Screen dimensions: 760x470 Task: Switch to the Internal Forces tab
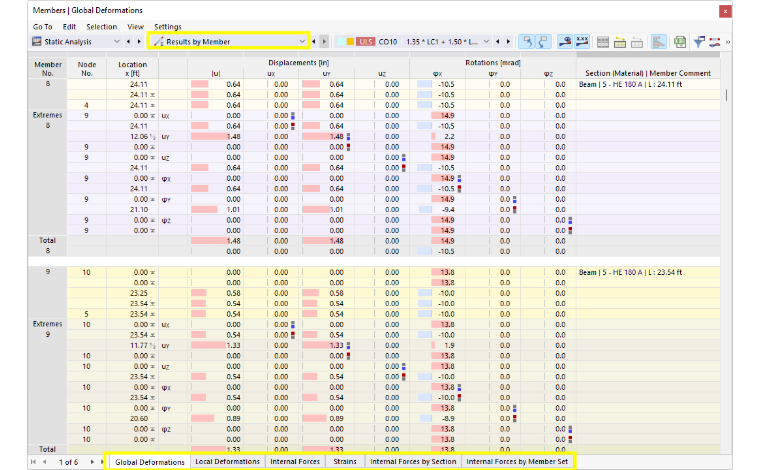[295, 462]
